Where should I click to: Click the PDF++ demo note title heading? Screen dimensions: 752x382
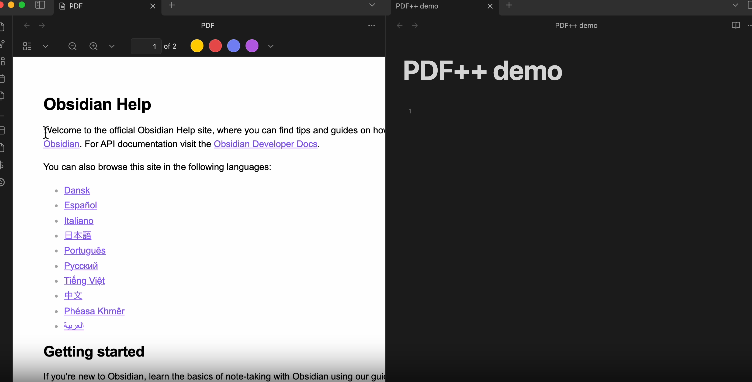[482, 71]
